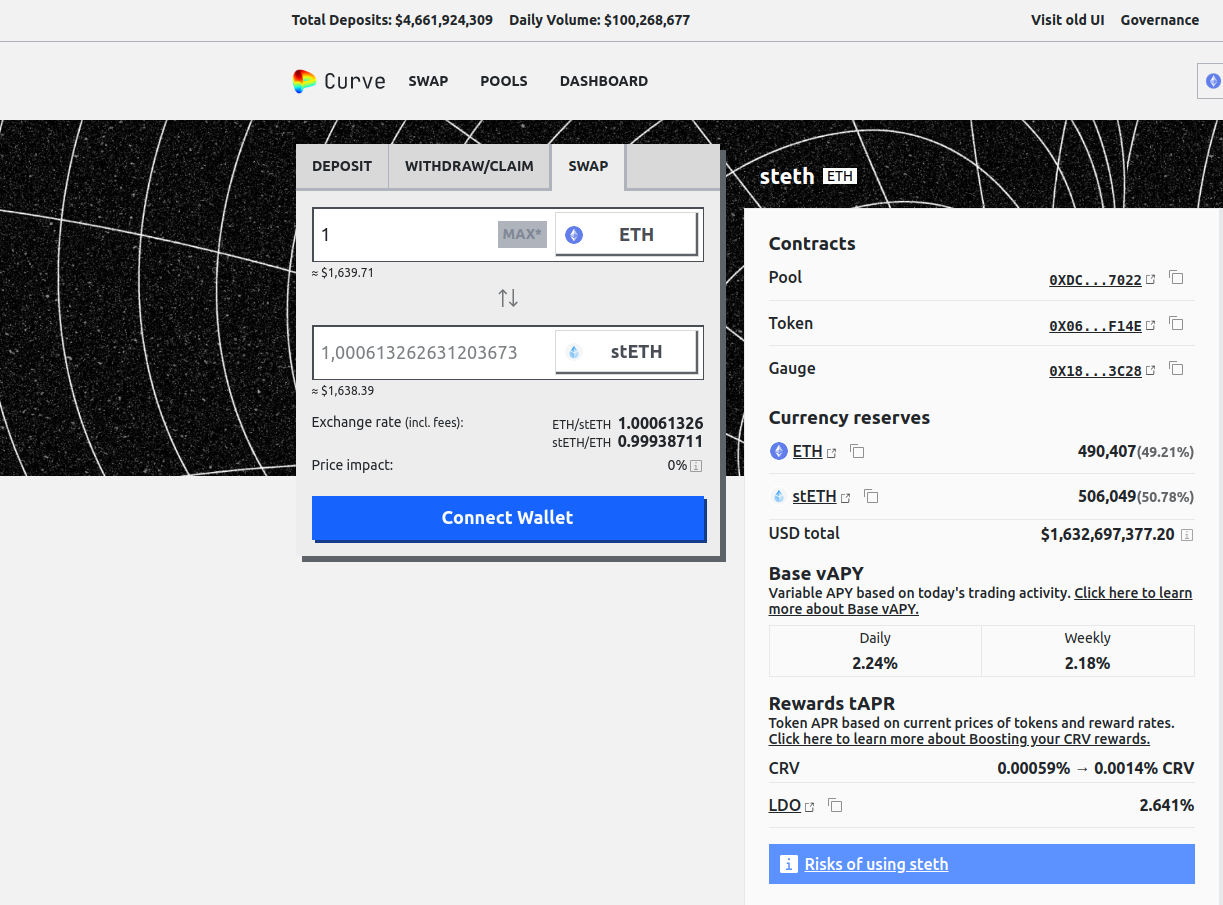
Task: Open the network selector in header
Action: pos(1212,81)
